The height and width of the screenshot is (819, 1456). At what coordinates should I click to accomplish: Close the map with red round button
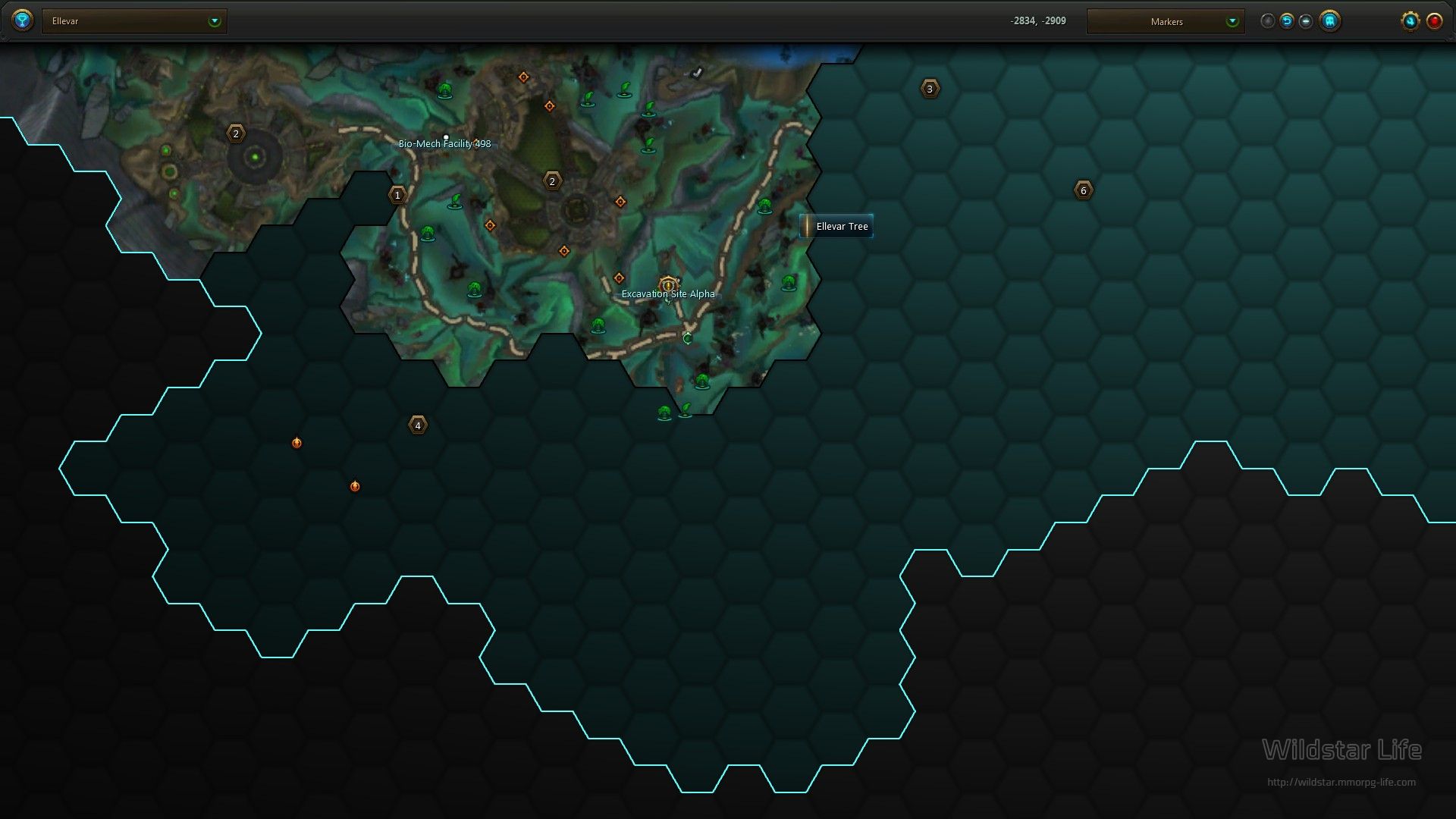coord(1434,21)
